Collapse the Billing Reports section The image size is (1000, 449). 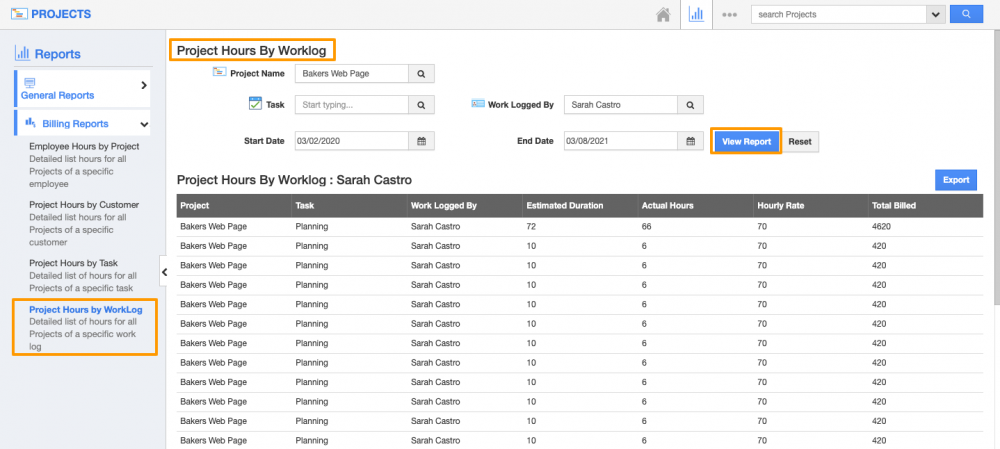coord(144,124)
